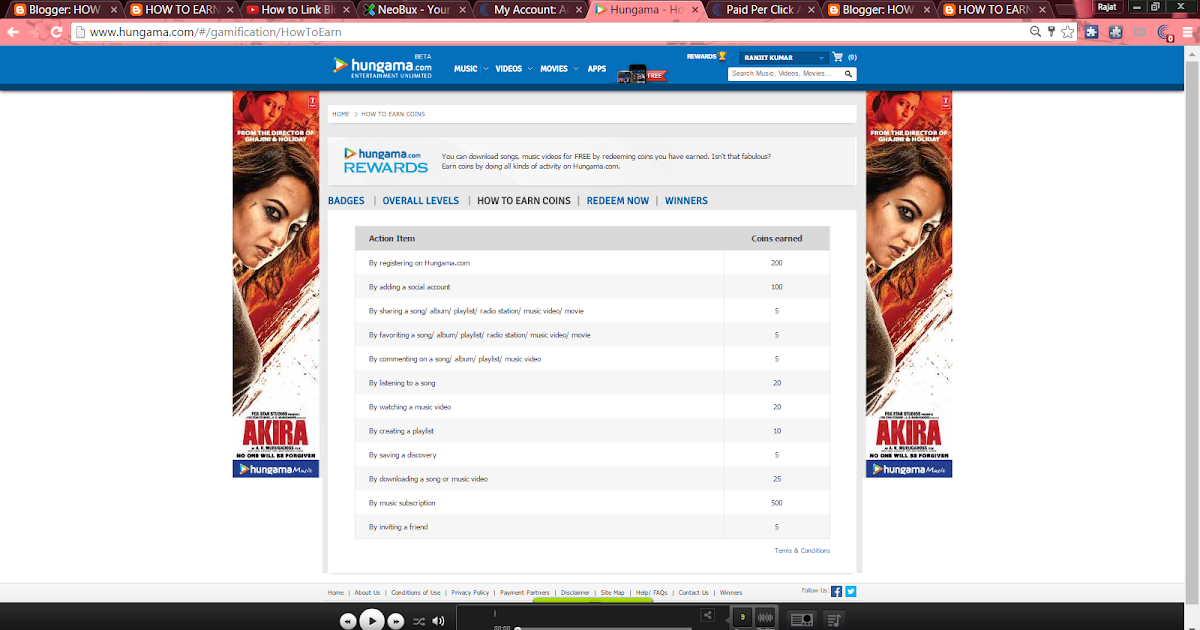Click the bookmark star in the address bar
This screenshot has height=630, width=1200.
[1068, 32]
